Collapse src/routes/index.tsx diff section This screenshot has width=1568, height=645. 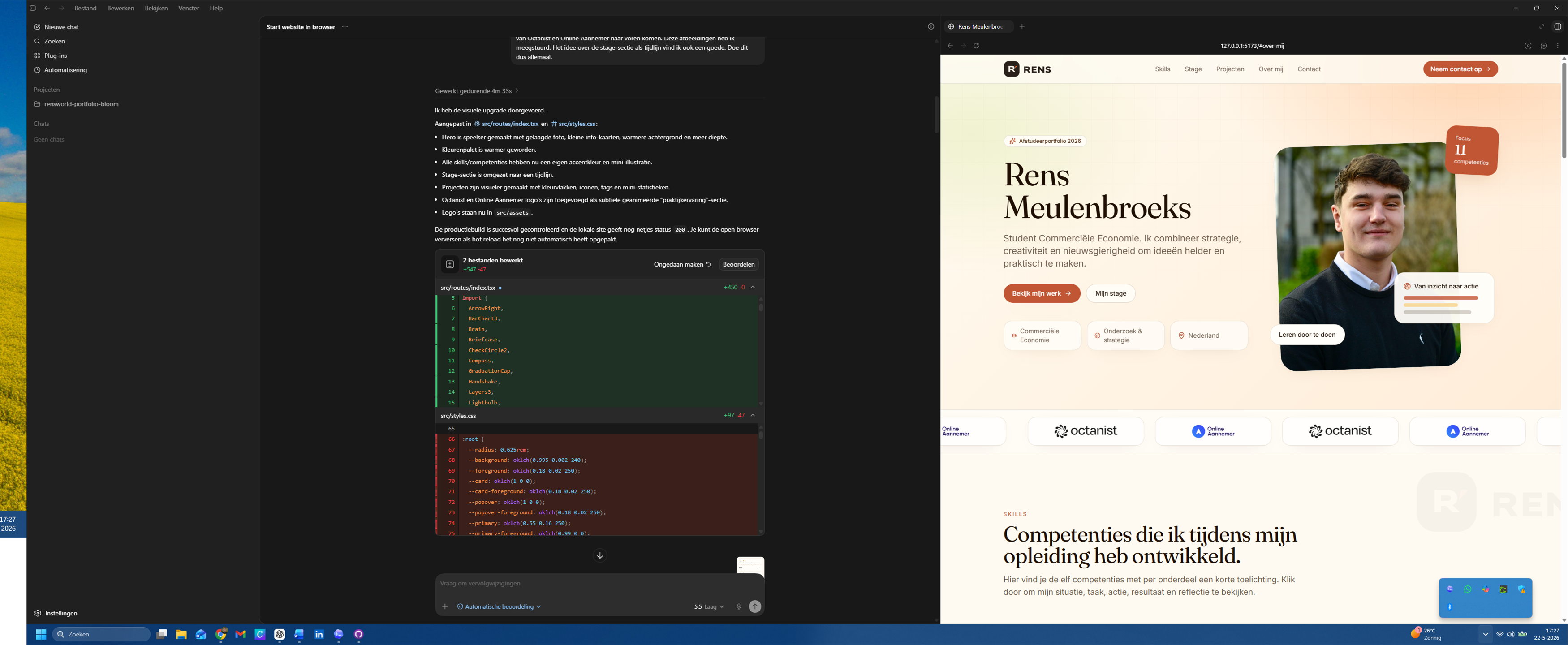[752, 287]
